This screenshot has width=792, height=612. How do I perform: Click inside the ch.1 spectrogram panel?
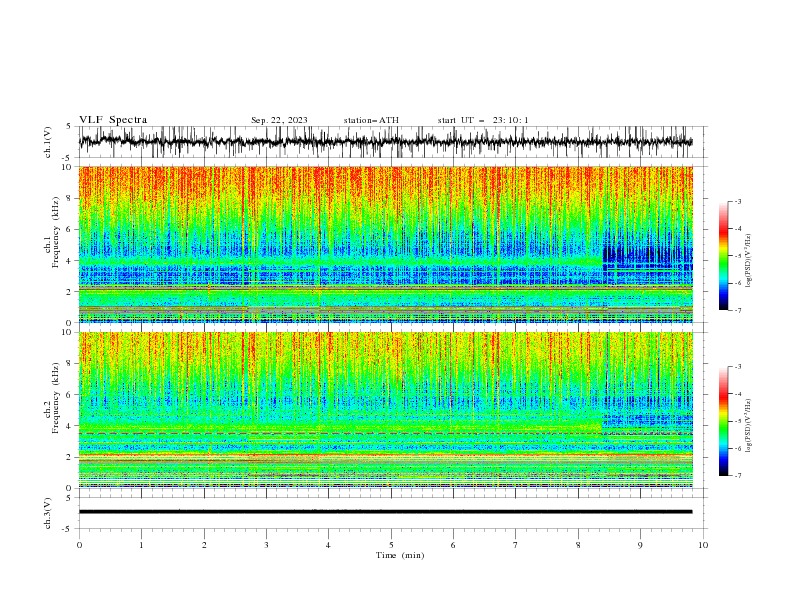coord(385,244)
